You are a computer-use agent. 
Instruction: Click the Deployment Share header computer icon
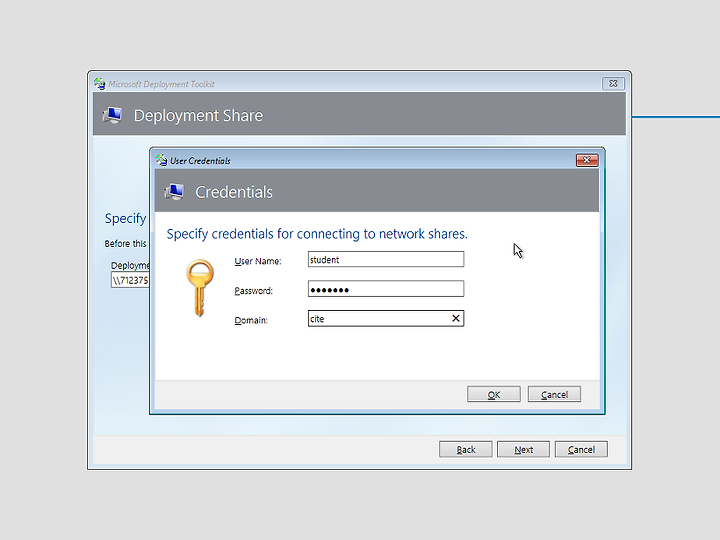click(112, 115)
